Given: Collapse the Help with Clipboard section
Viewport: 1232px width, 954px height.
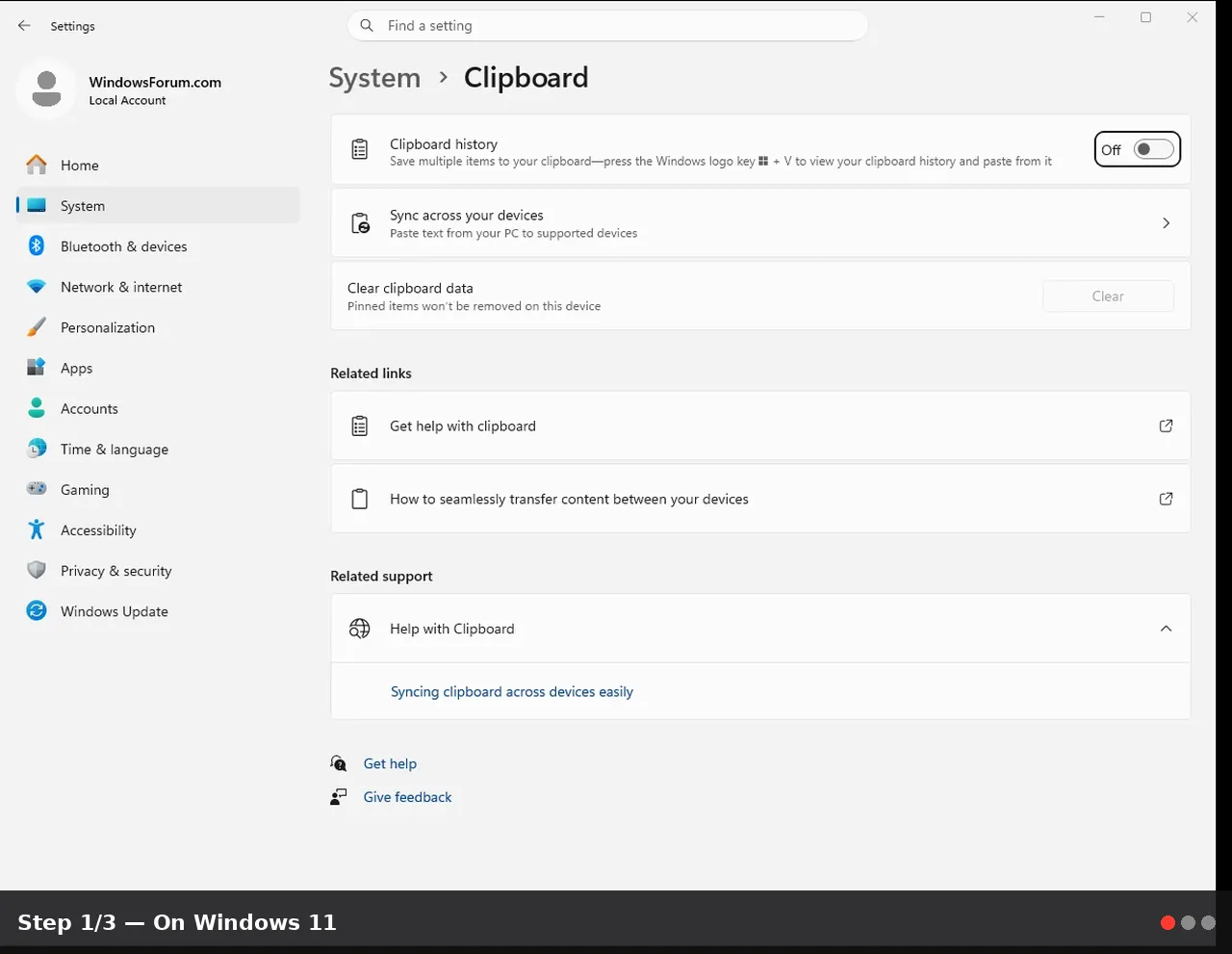Looking at the screenshot, I should tap(1166, 629).
